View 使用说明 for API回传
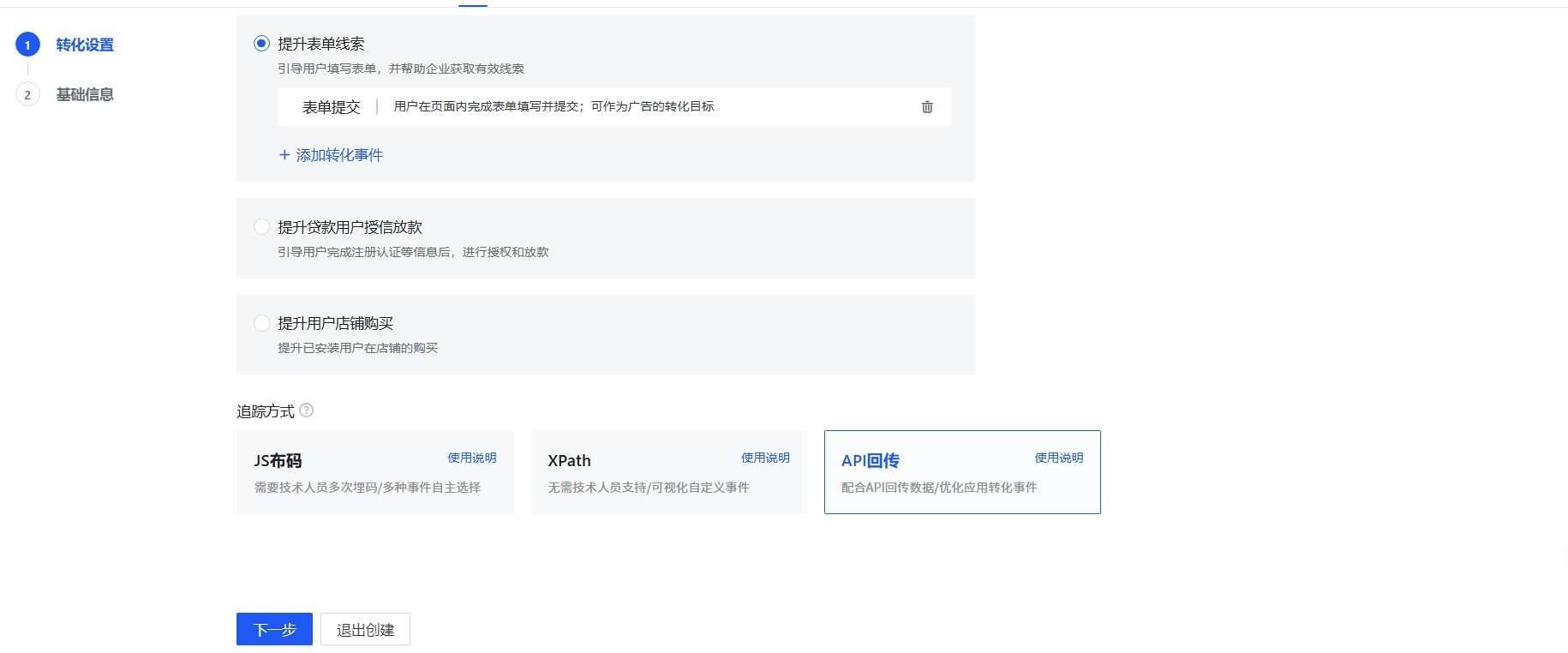 (1058, 458)
